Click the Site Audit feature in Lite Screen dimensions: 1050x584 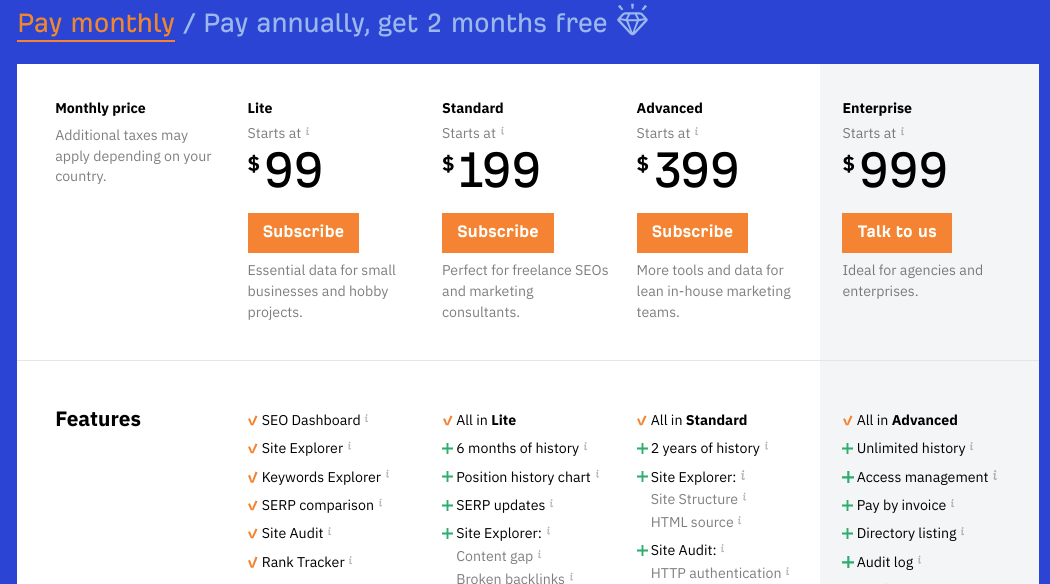[x=292, y=533]
